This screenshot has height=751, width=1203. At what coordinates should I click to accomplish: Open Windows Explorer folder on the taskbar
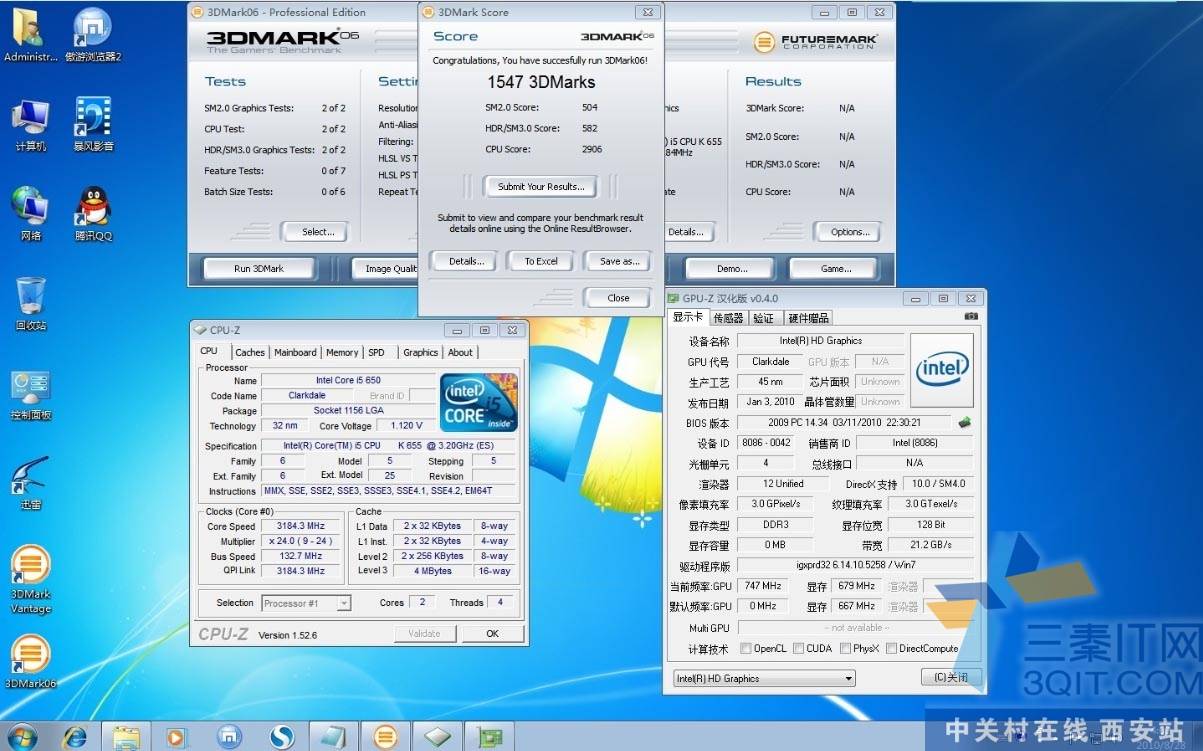(x=126, y=738)
